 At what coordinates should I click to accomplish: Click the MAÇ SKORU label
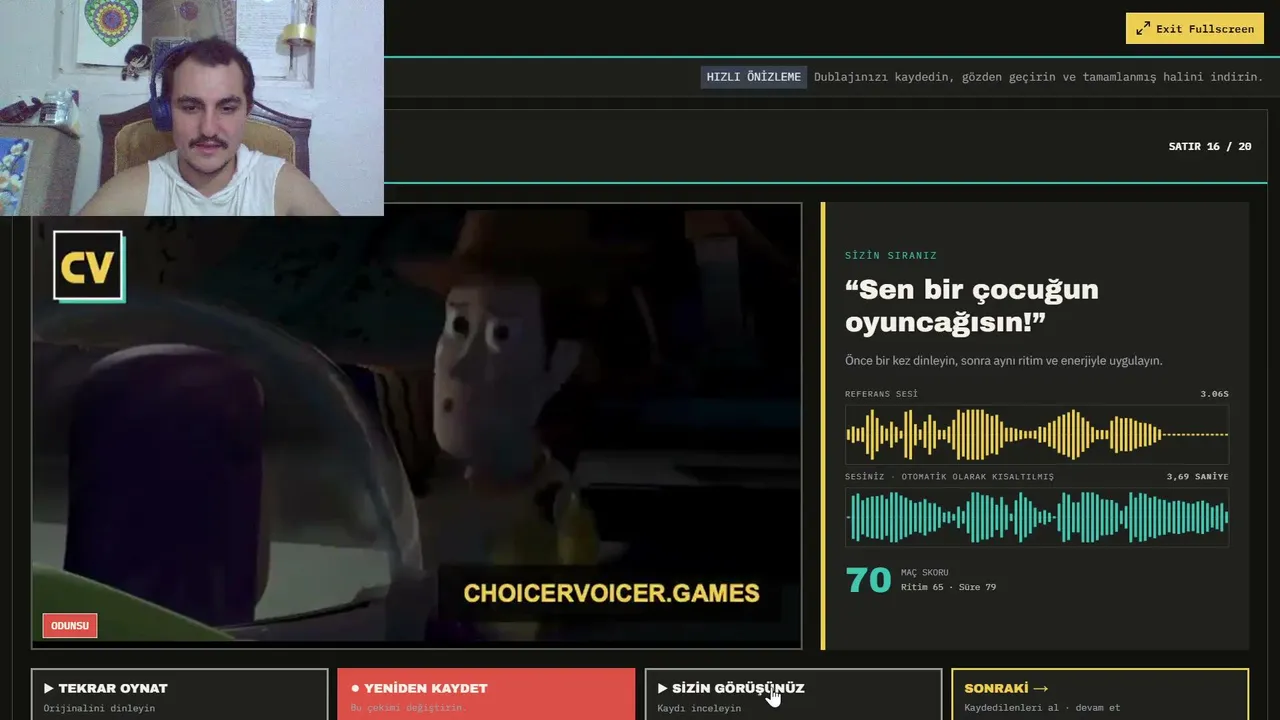coord(924,573)
